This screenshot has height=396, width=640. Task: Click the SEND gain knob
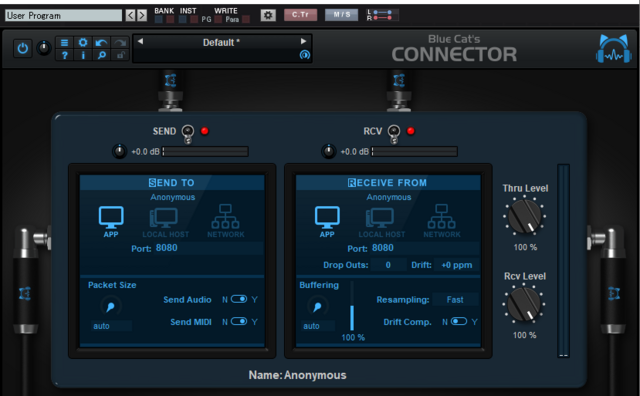[120, 151]
